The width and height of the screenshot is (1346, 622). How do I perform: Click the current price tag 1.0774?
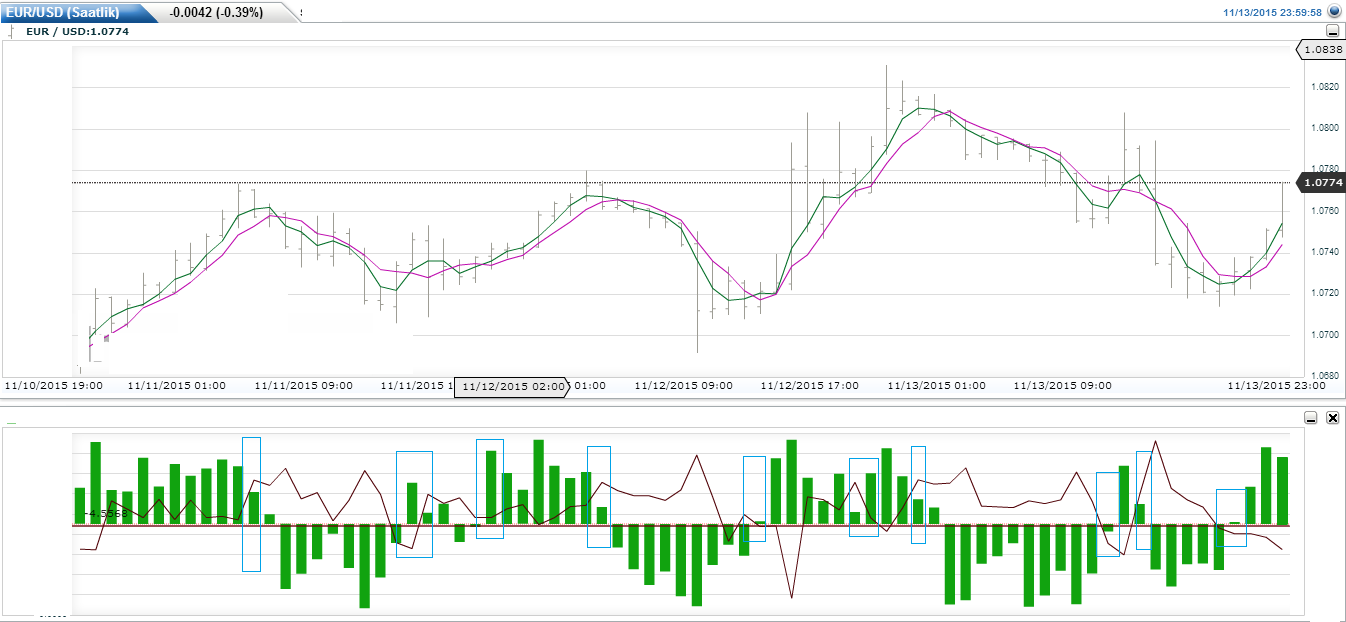tap(1320, 182)
